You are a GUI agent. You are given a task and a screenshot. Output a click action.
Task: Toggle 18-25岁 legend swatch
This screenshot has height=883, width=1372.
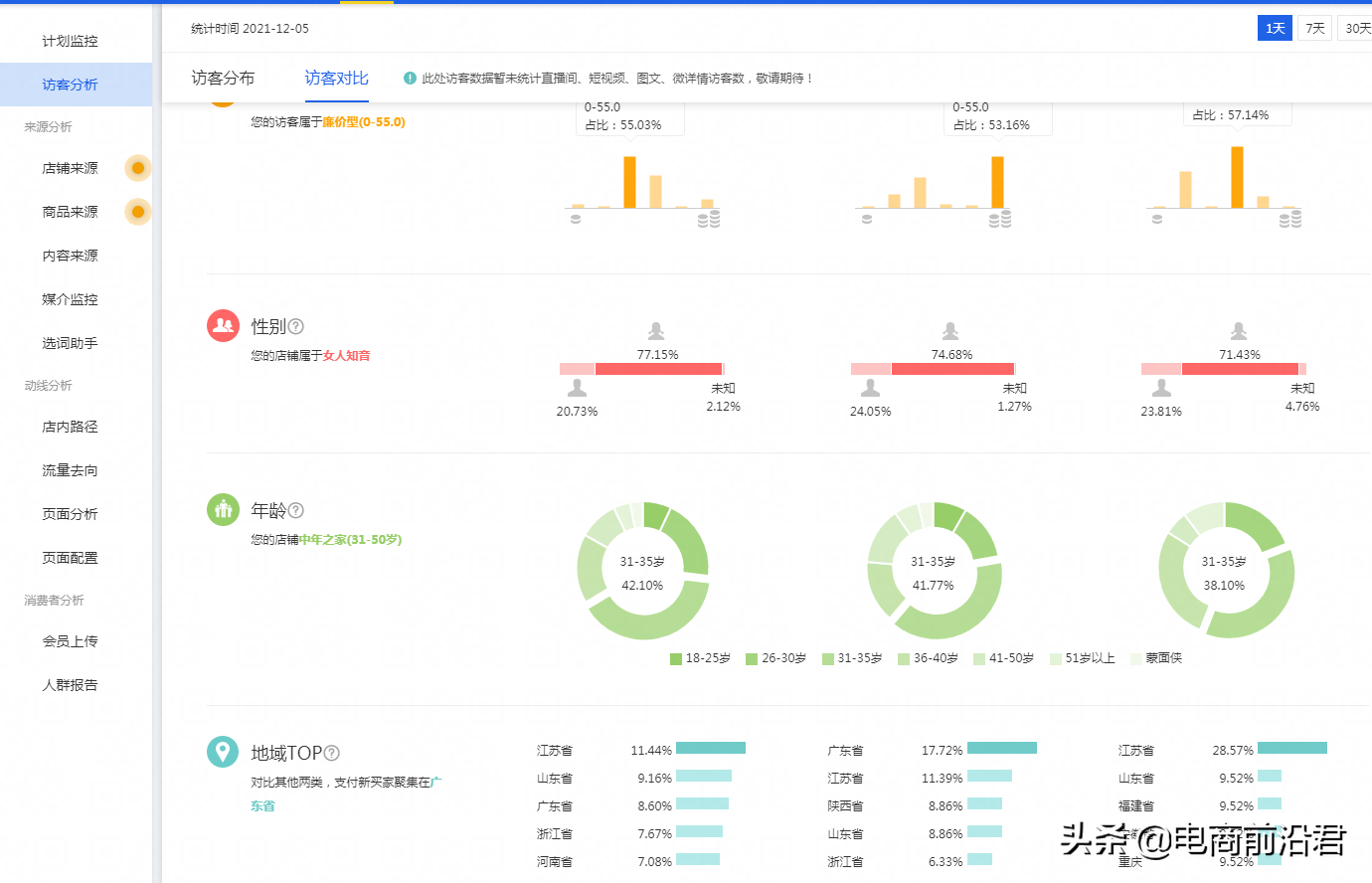pyautogui.click(x=676, y=658)
